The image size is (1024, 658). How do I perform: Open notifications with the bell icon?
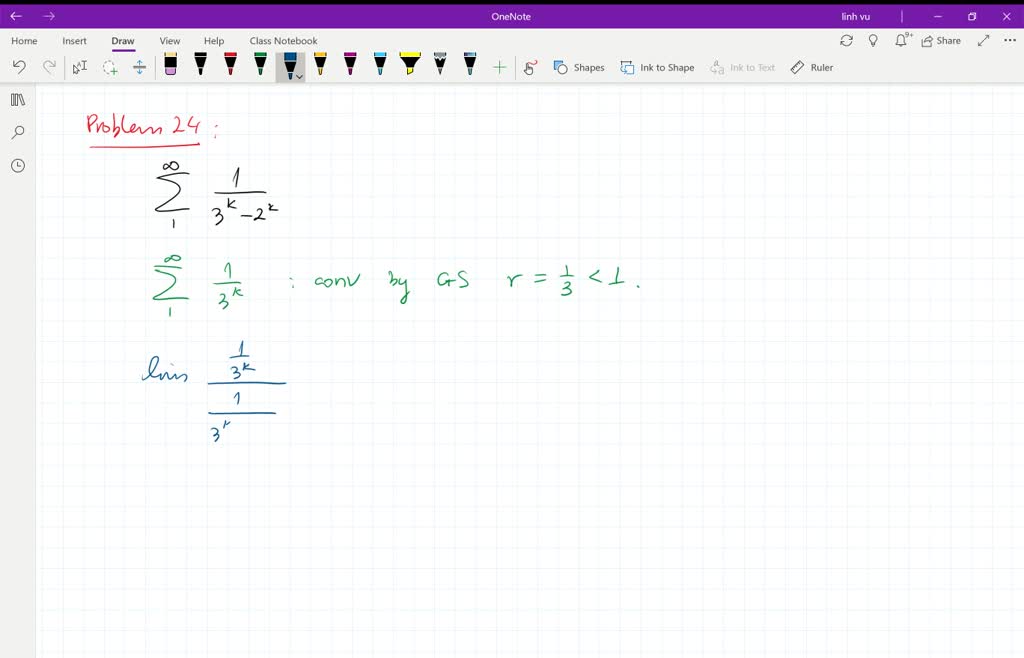(x=901, y=40)
